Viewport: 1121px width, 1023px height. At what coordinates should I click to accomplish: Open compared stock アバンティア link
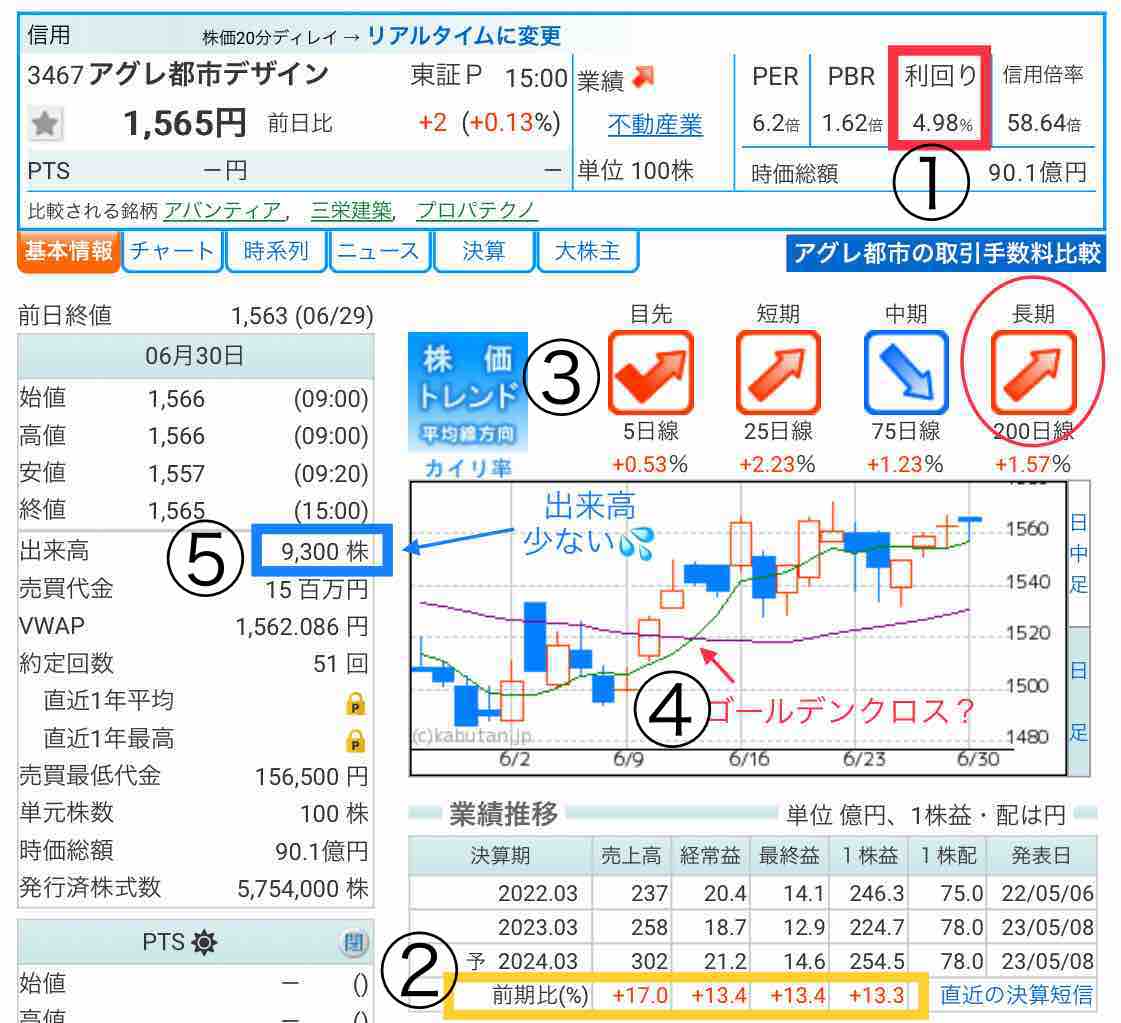pyautogui.click(x=223, y=210)
